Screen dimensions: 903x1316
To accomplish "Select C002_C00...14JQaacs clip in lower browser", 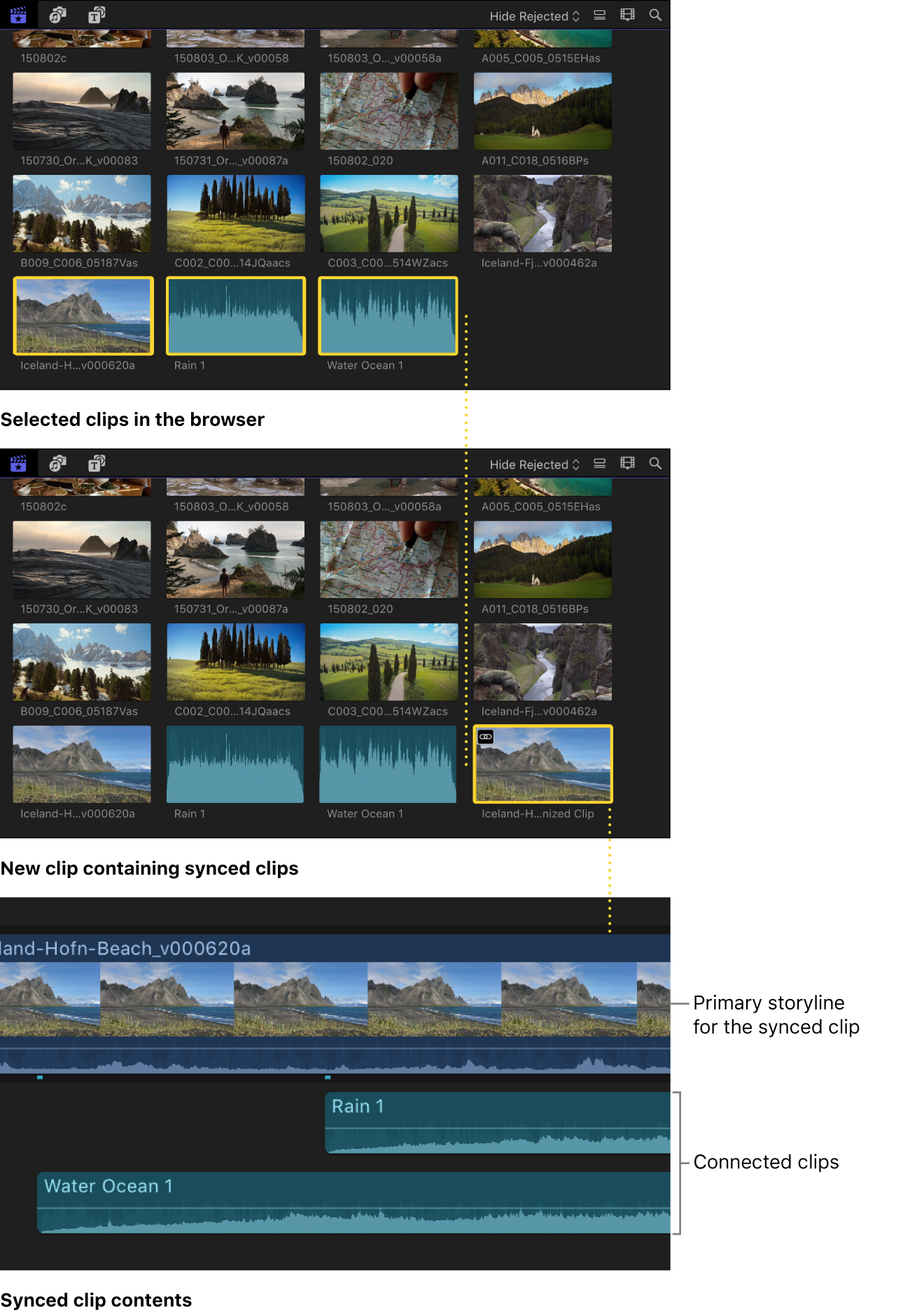I will (x=235, y=662).
